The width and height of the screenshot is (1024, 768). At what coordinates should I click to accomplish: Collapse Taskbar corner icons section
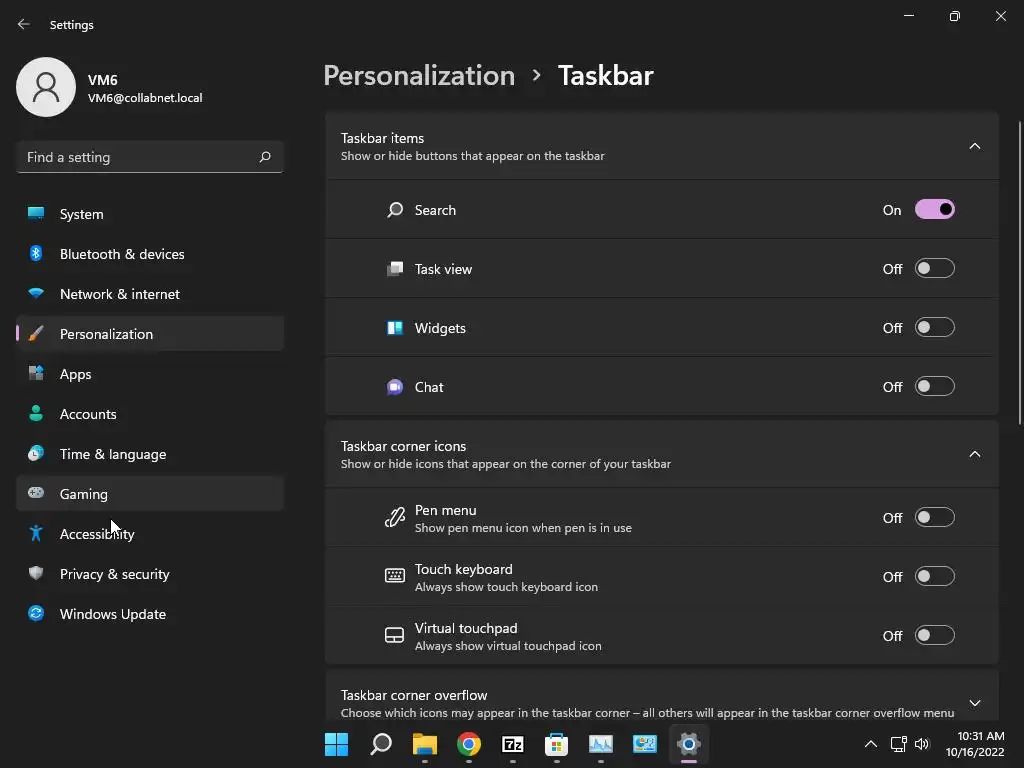pos(974,454)
